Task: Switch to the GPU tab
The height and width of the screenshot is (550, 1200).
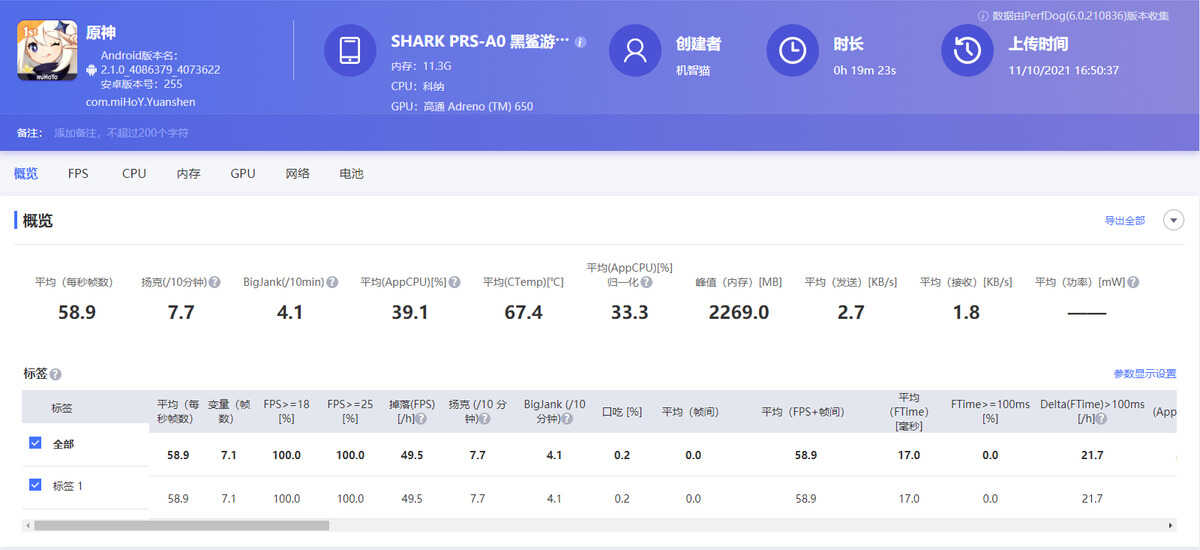Action: pyautogui.click(x=243, y=173)
